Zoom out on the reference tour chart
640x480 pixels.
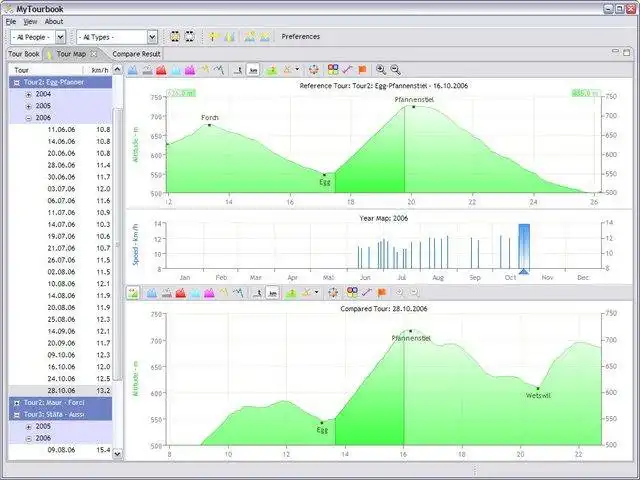point(395,70)
